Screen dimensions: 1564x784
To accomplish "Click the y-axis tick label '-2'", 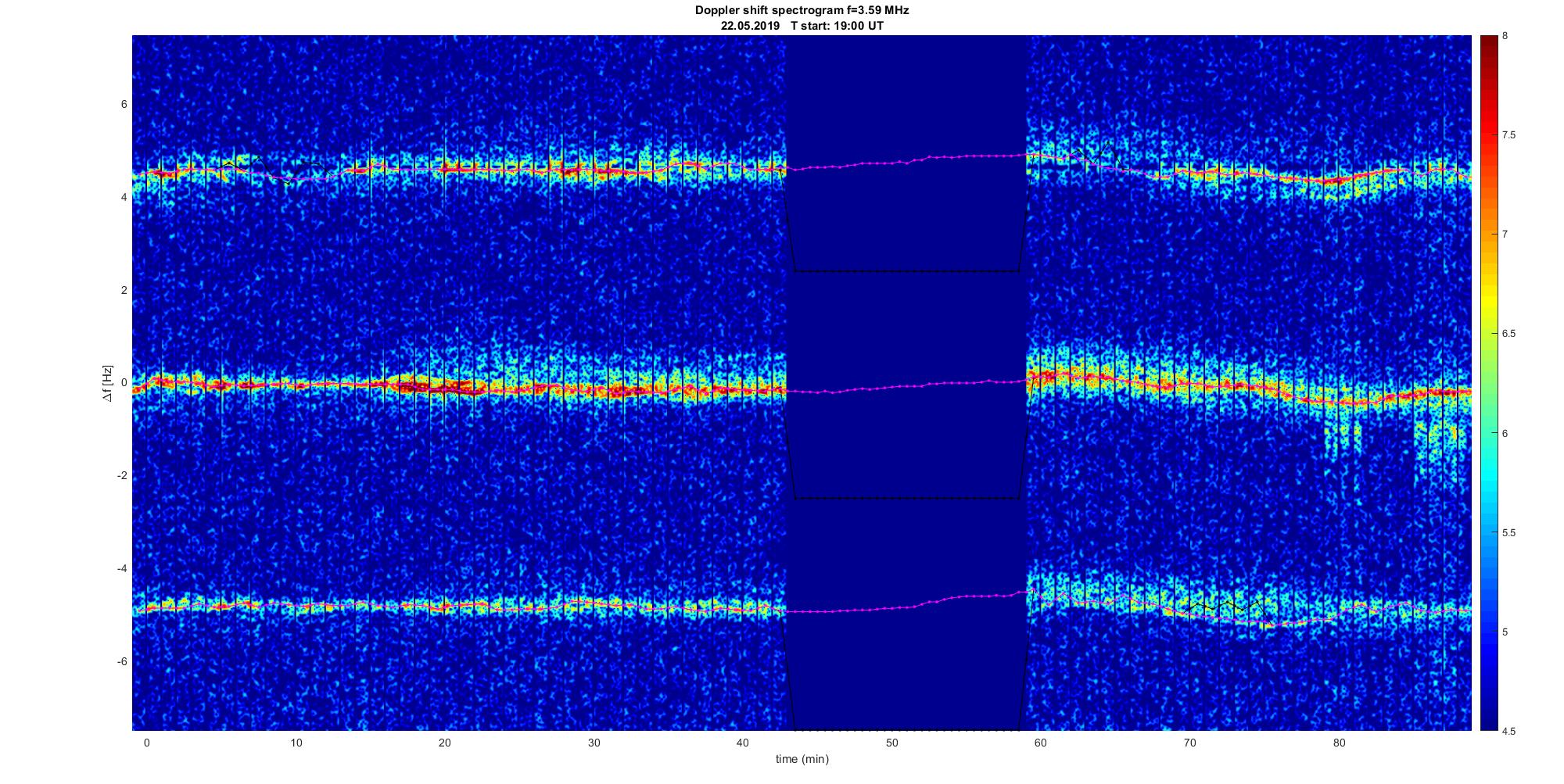I will click(122, 476).
